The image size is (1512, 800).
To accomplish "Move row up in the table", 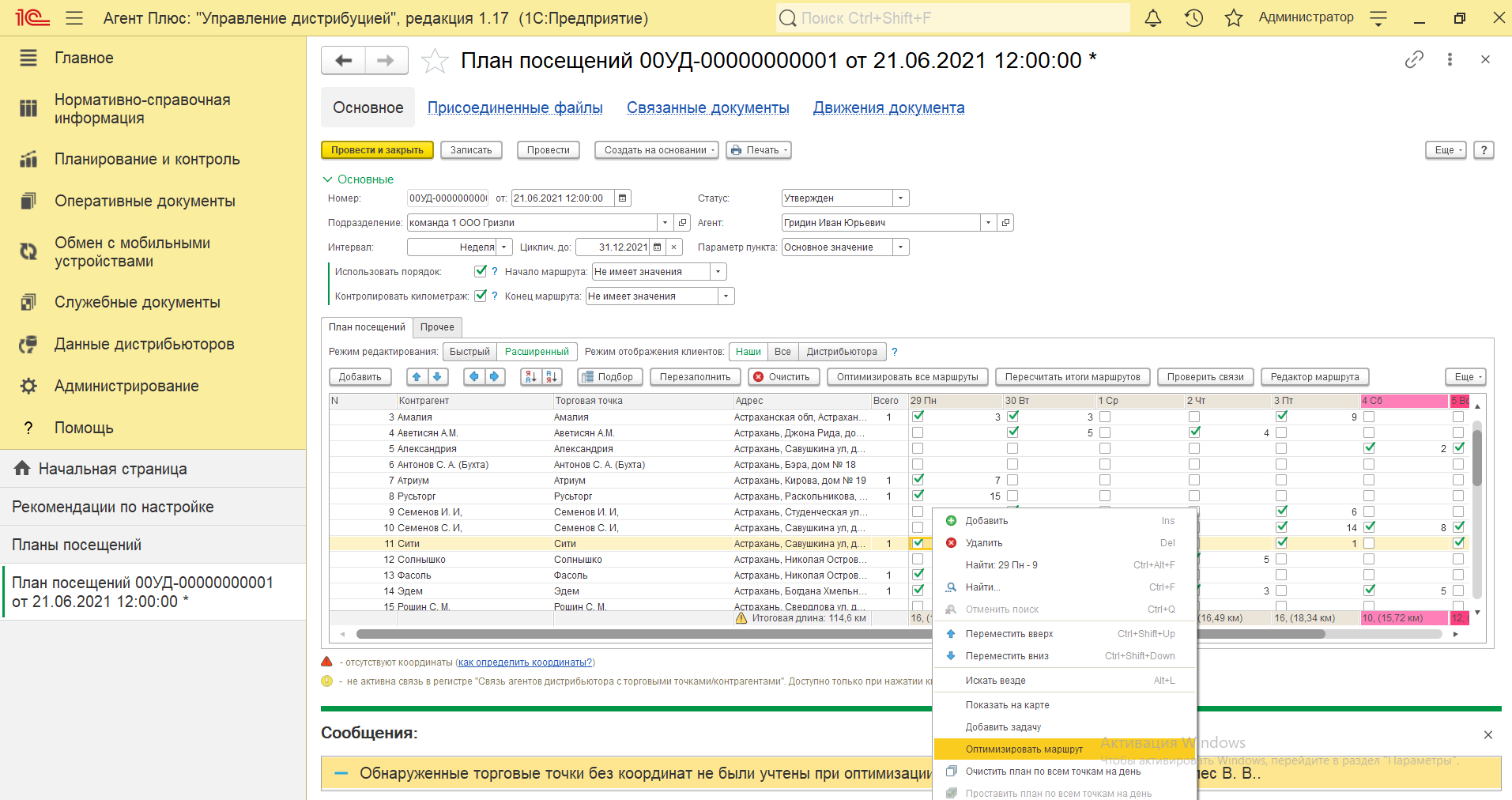I will pyautogui.click(x=417, y=377).
